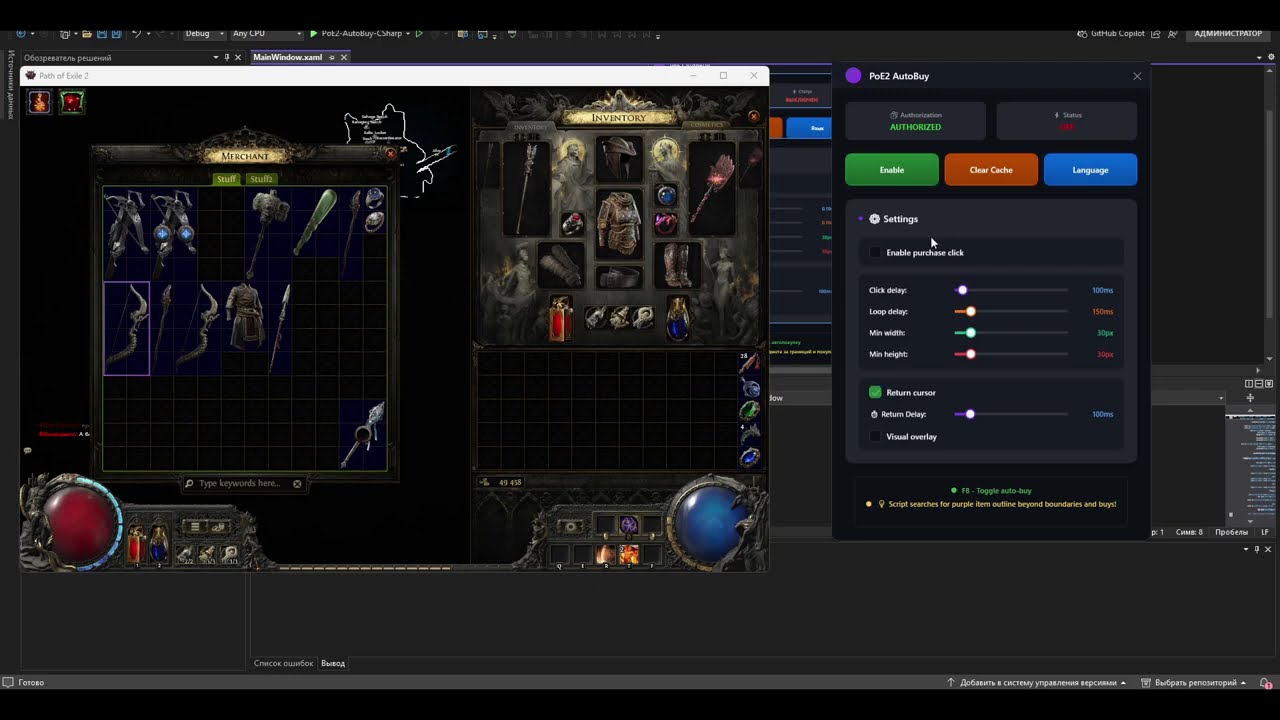This screenshot has width=1280, height=720.
Task: Open GitHub Copilot in Visual Studio
Action: (x=1111, y=33)
